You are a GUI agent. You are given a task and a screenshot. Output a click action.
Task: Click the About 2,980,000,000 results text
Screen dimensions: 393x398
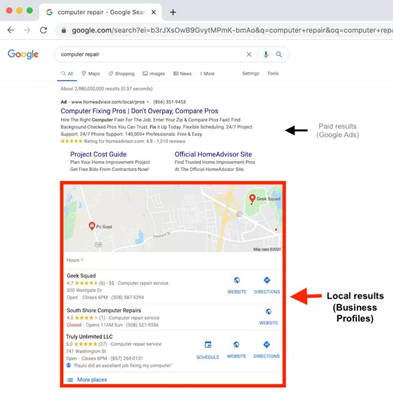(x=107, y=89)
